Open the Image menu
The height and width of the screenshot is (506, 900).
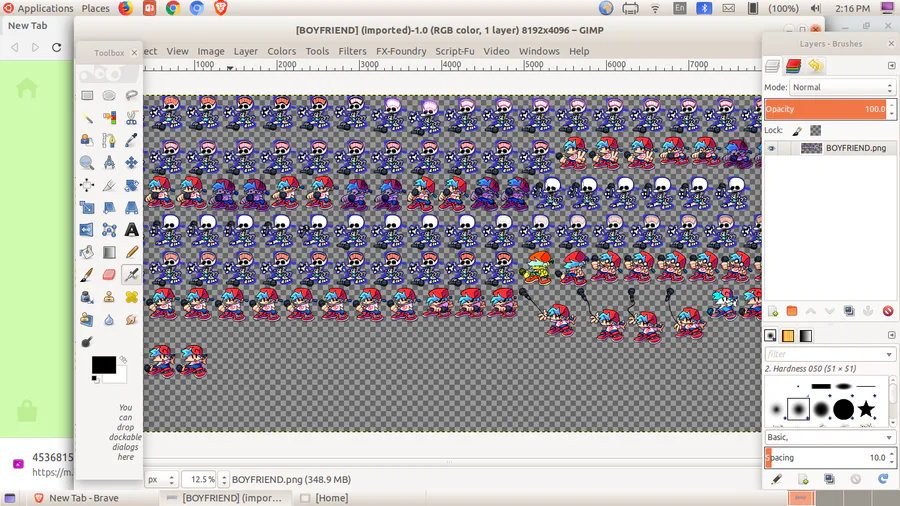pyautogui.click(x=211, y=51)
